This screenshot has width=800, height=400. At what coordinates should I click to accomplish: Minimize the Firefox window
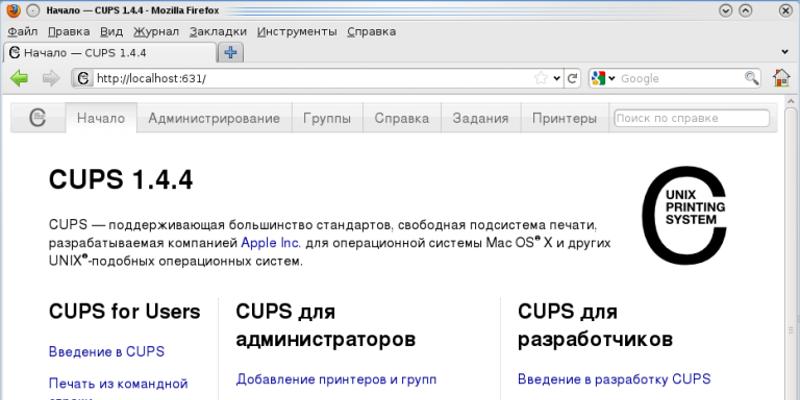[726, 11]
